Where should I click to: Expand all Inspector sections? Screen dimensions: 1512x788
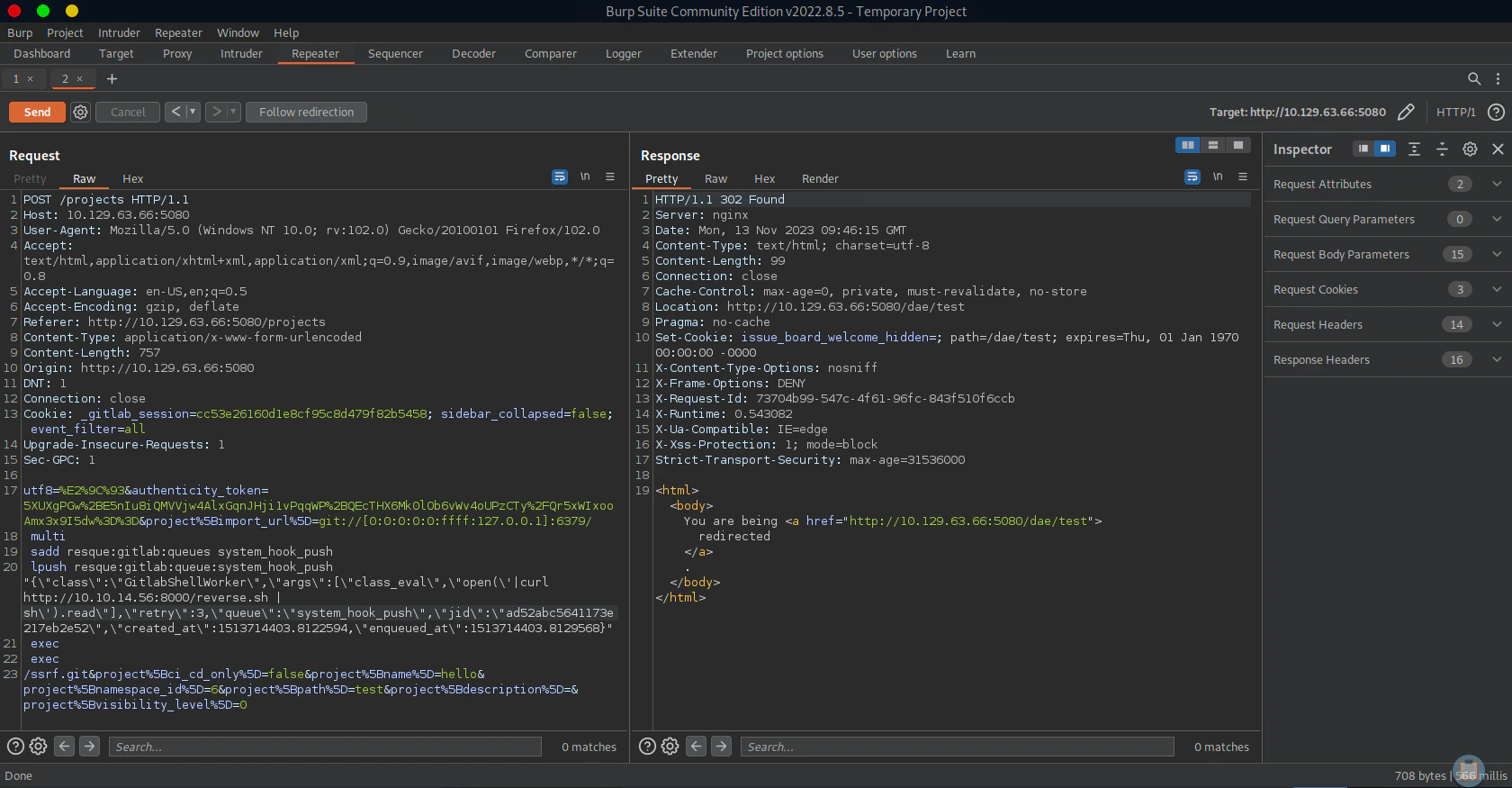click(1414, 149)
